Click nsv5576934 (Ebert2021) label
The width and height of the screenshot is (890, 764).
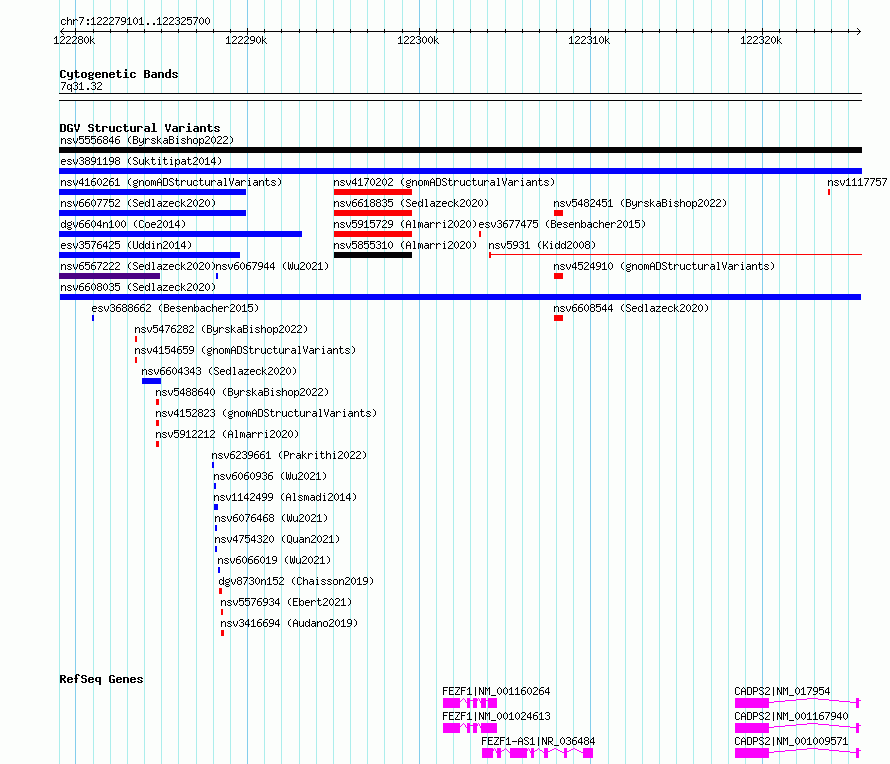point(286,602)
